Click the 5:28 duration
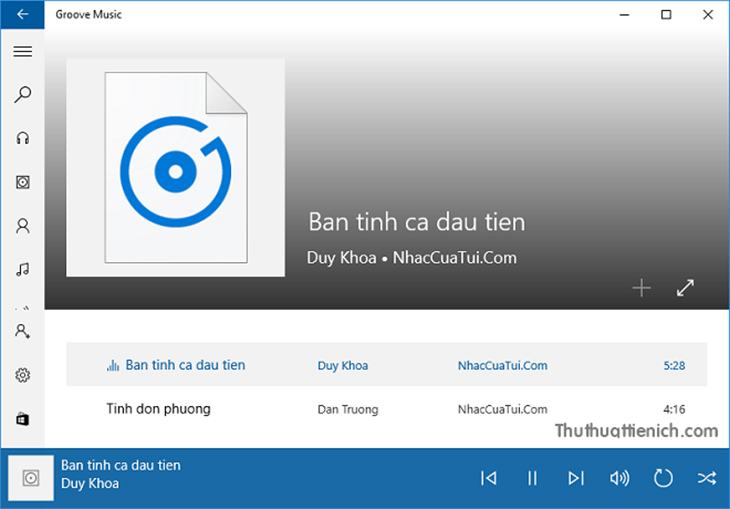This screenshot has height=509, width=730. coord(674,366)
